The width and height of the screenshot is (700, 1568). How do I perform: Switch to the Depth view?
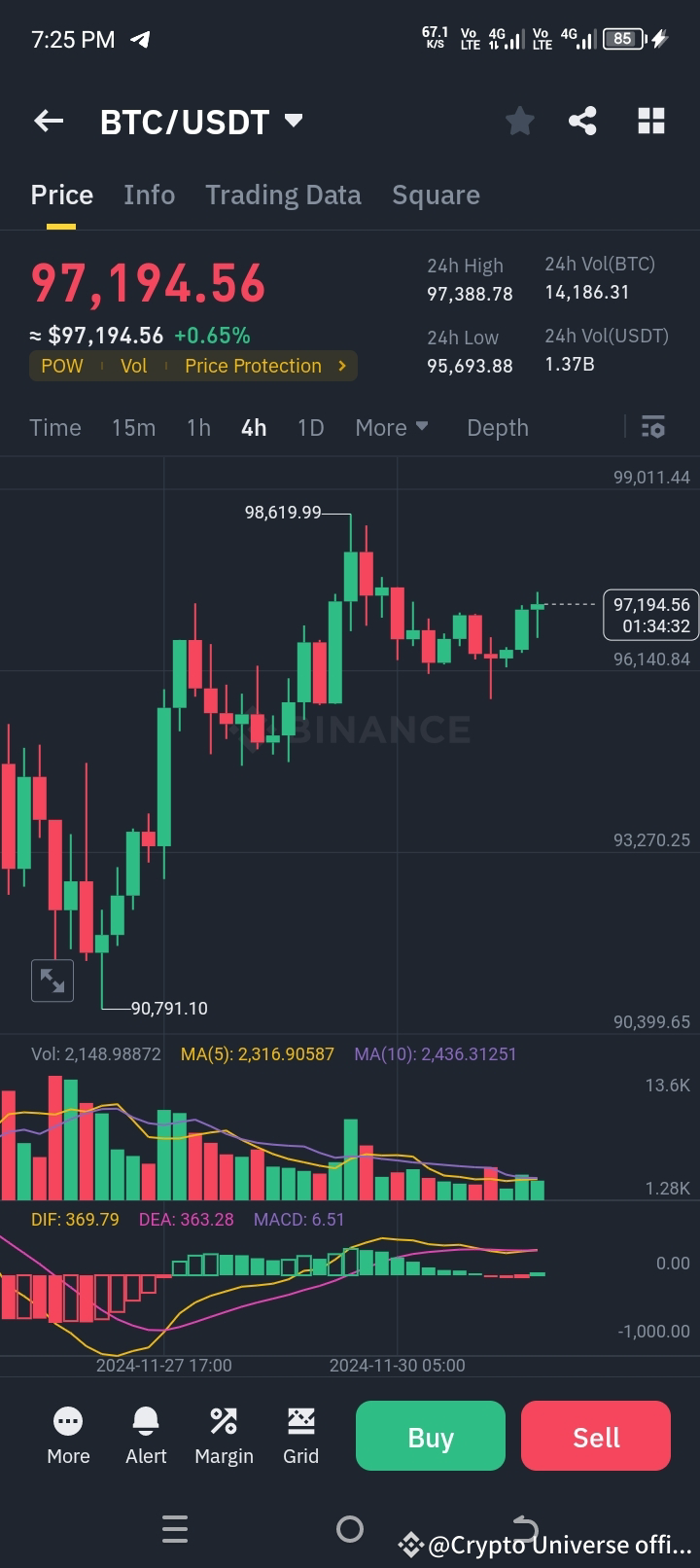(497, 427)
